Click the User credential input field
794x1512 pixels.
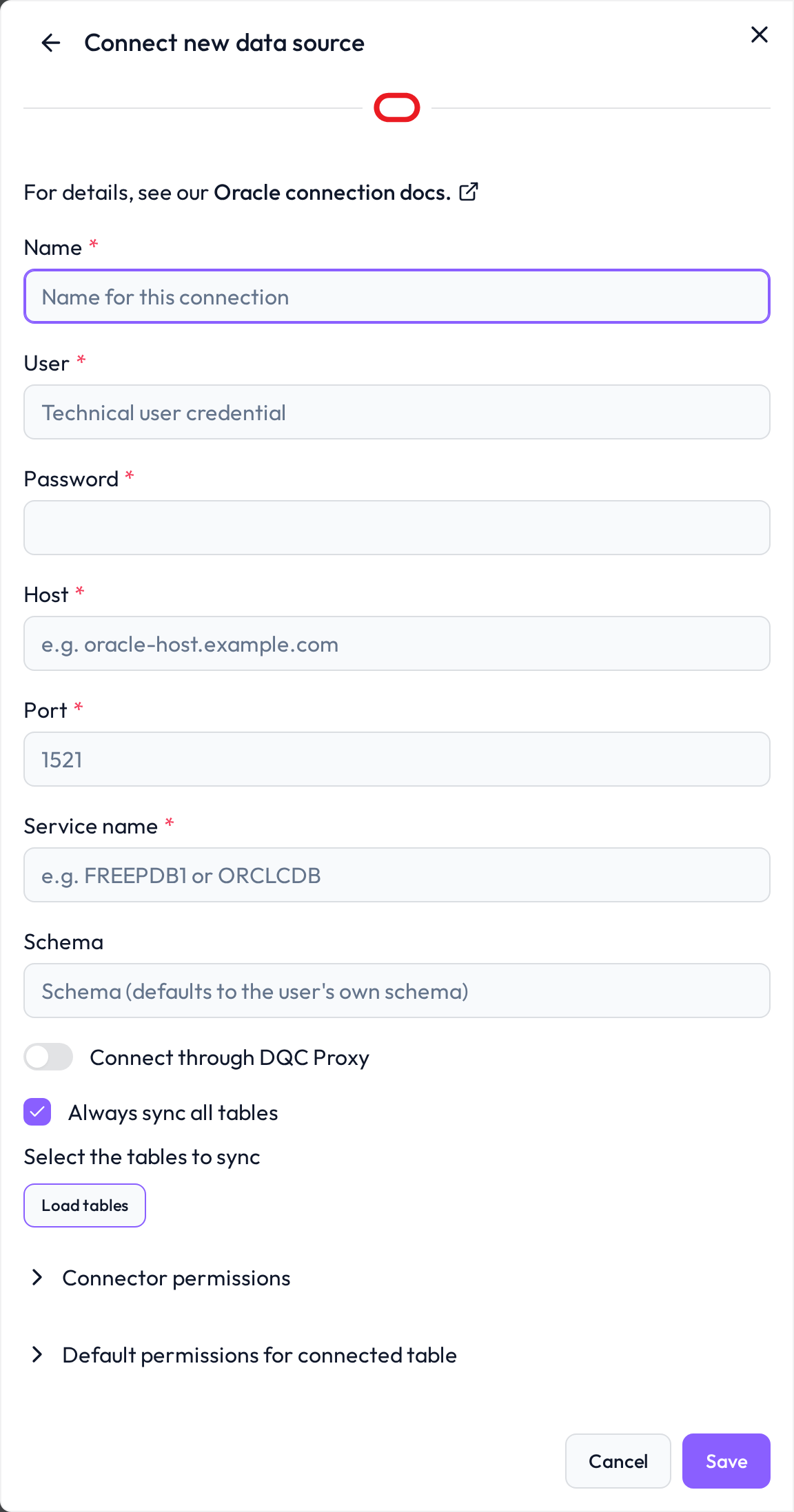click(397, 412)
